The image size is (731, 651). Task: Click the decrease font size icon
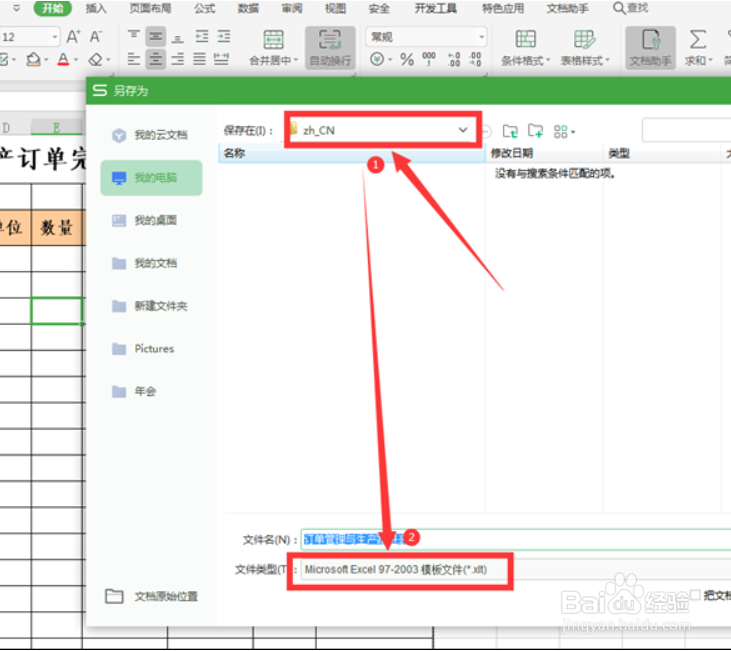point(96,36)
